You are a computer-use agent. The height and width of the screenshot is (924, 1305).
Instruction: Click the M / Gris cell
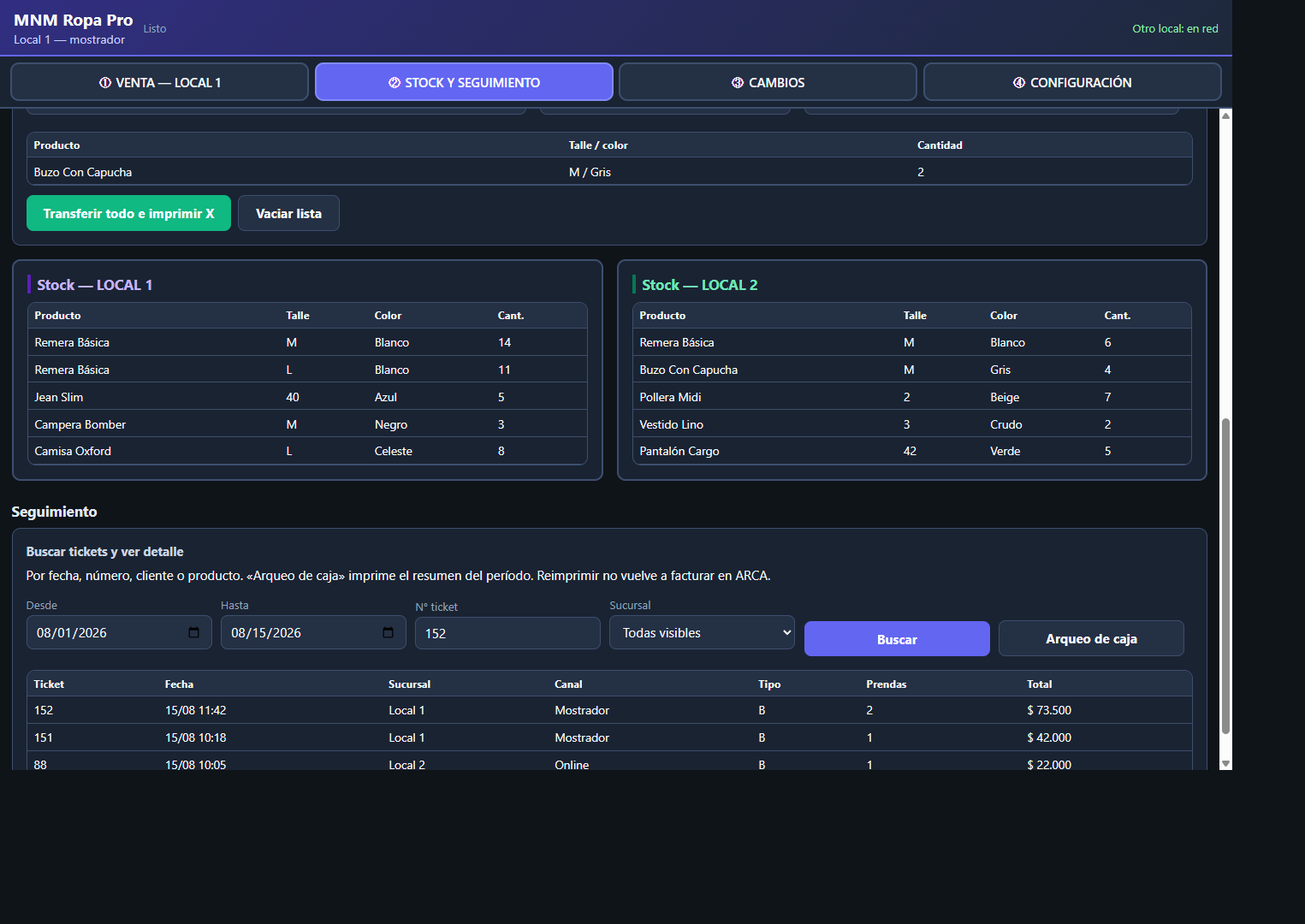point(590,172)
